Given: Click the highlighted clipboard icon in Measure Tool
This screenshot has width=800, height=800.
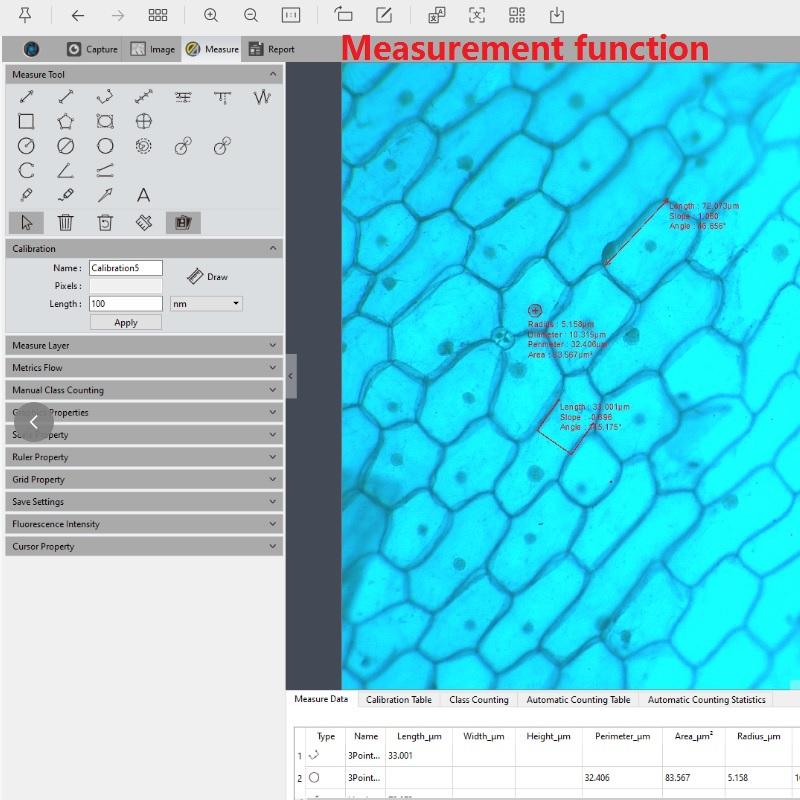Looking at the screenshot, I should click(x=183, y=223).
